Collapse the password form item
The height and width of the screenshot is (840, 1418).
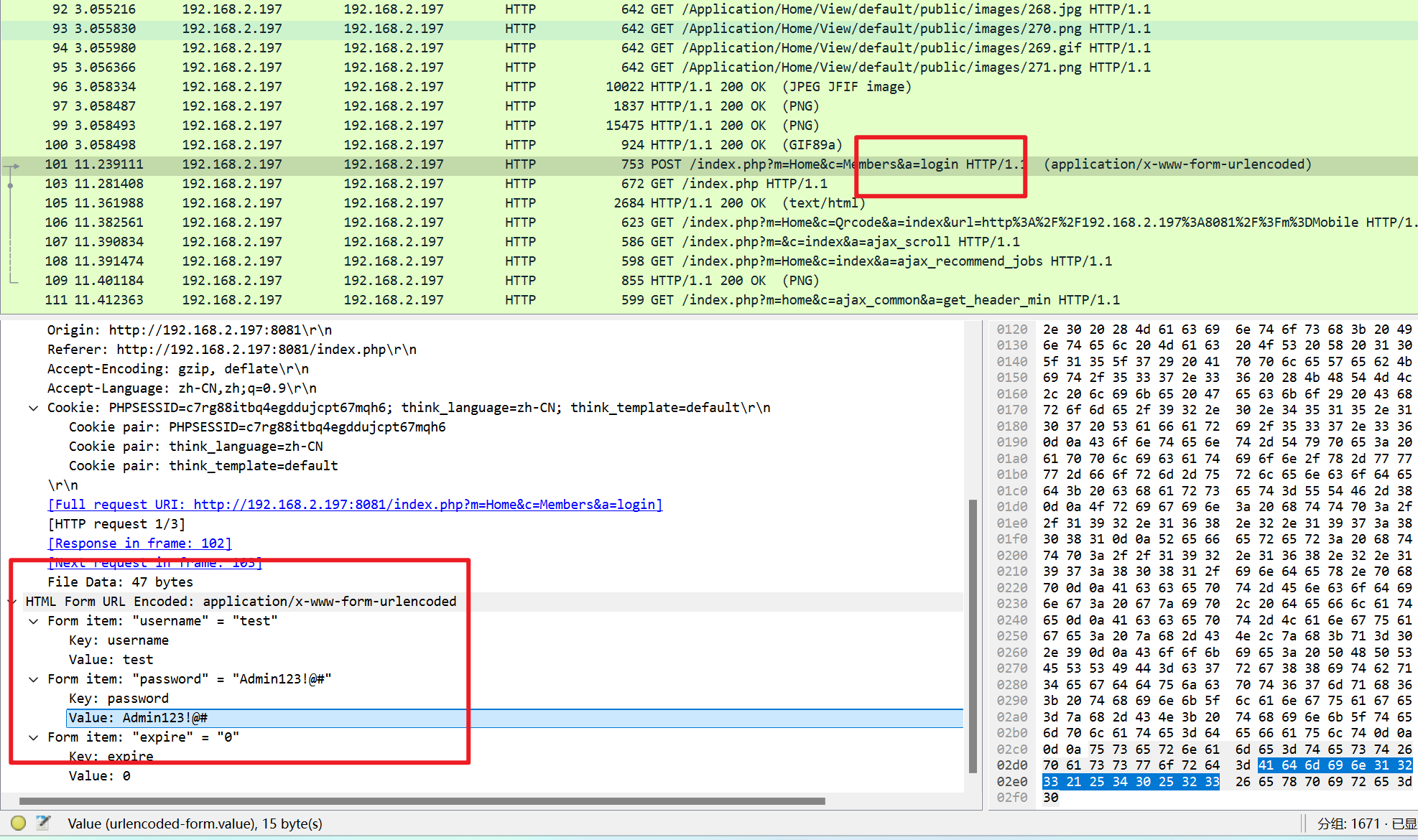(33, 679)
